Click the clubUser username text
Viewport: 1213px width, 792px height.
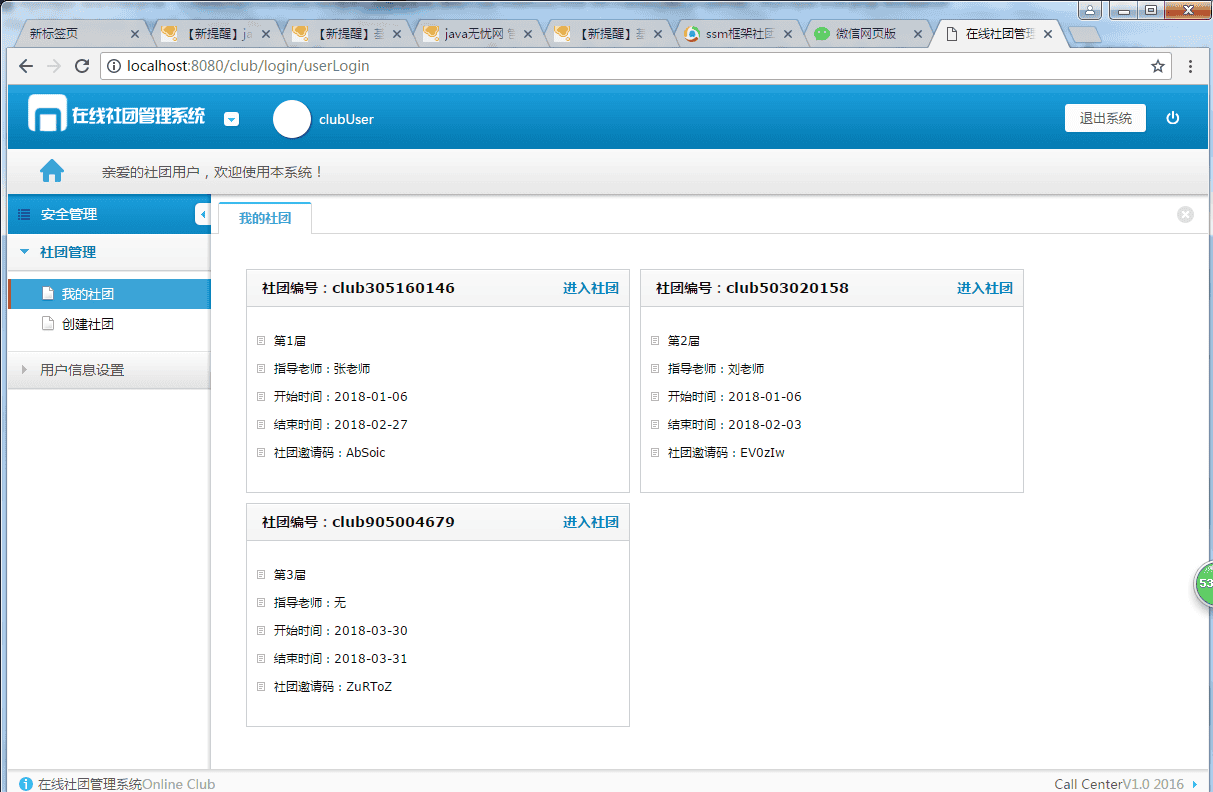346,119
